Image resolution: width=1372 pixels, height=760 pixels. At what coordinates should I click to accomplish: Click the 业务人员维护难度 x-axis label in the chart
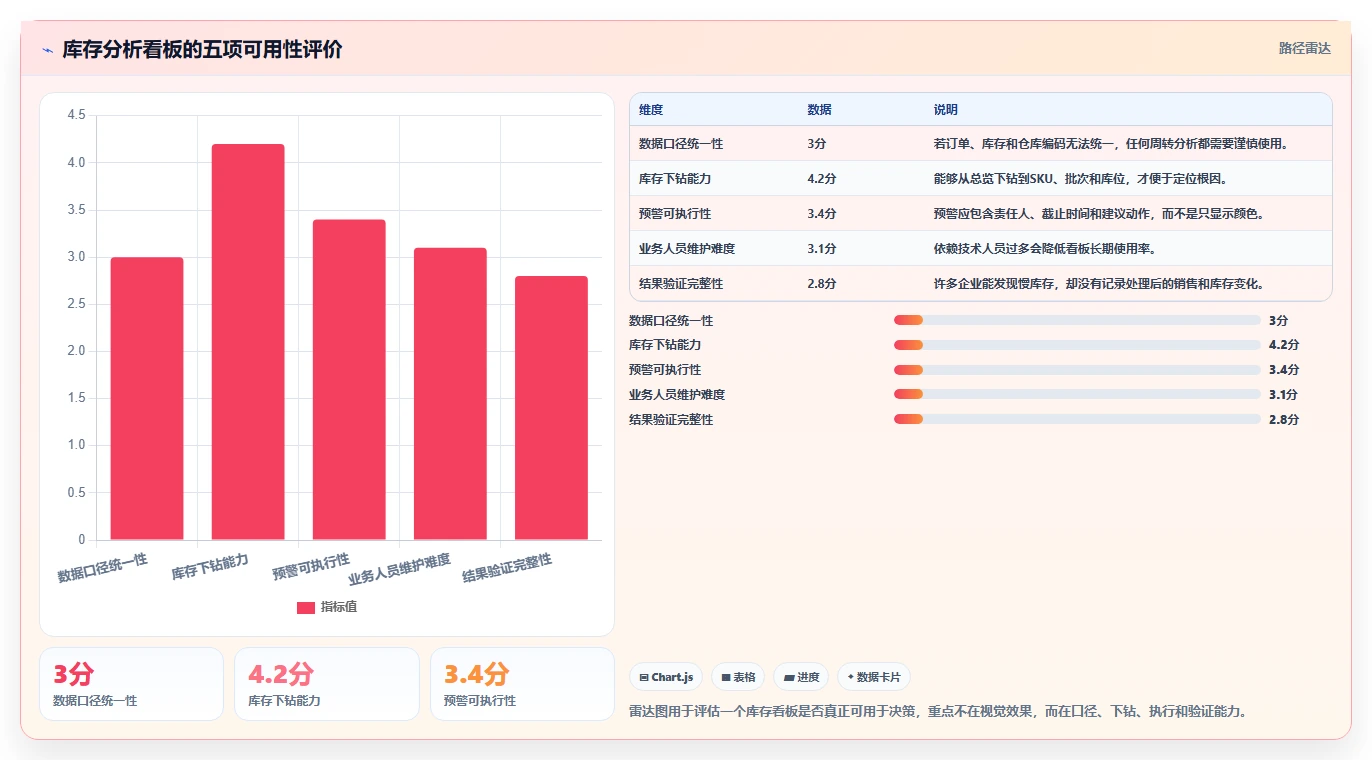(x=400, y=569)
